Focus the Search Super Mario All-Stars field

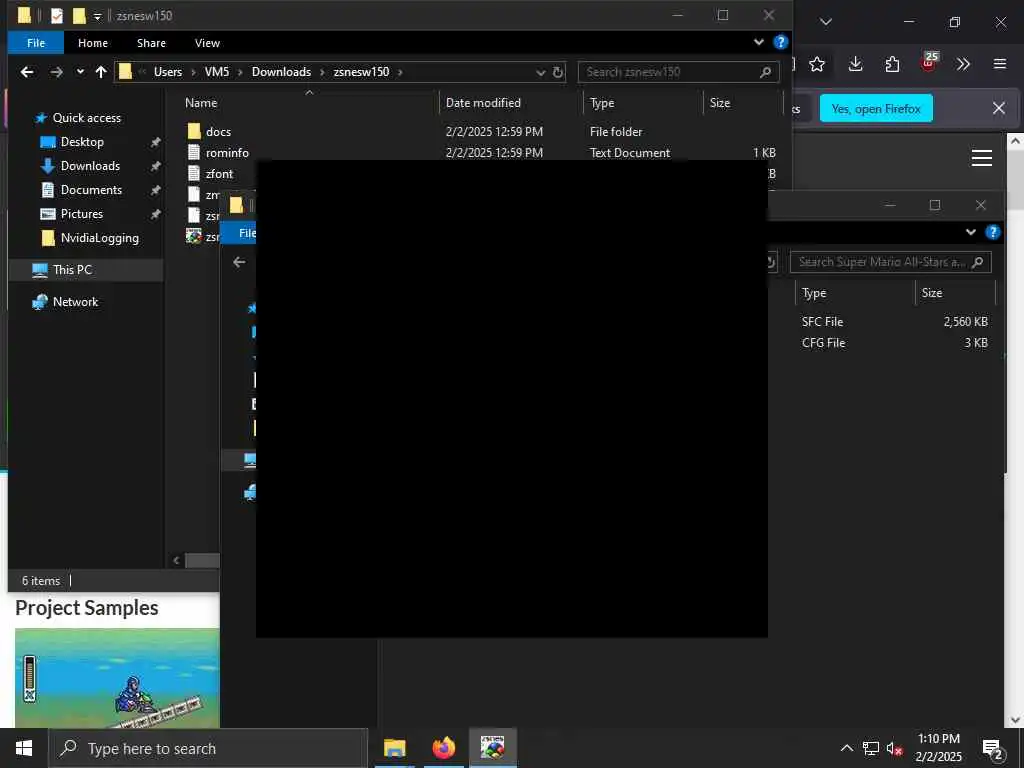pyautogui.click(x=891, y=262)
